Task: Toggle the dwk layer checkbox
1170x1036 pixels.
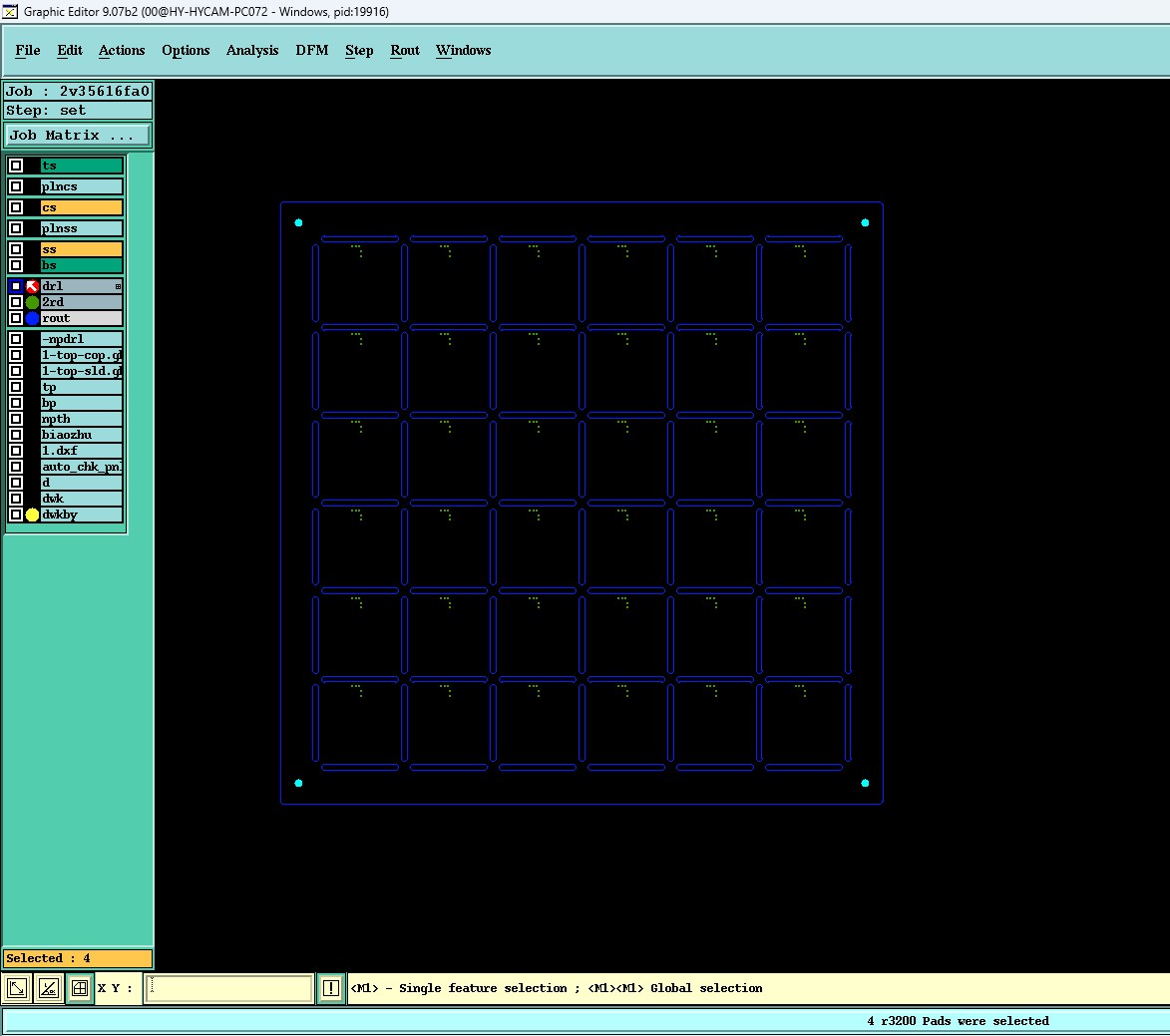Action: coord(16,499)
